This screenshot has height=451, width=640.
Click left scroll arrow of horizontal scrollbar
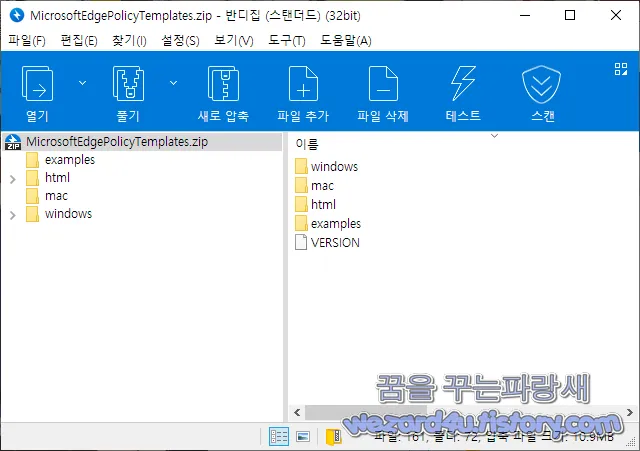click(x=297, y=413)
